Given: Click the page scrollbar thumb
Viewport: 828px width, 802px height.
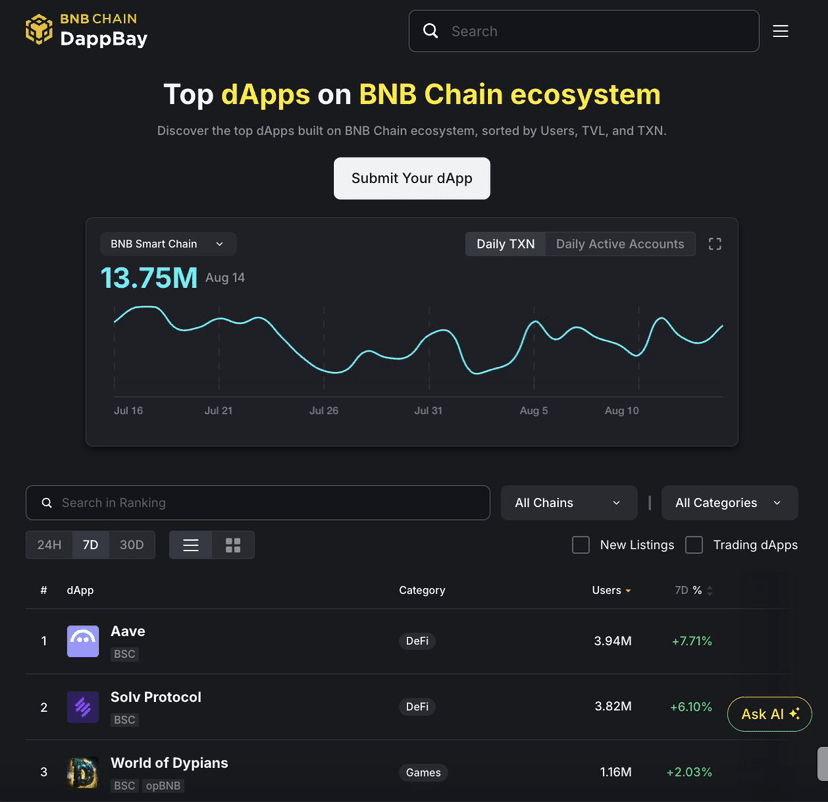Looking at the screenshot, I should [823, 763].
